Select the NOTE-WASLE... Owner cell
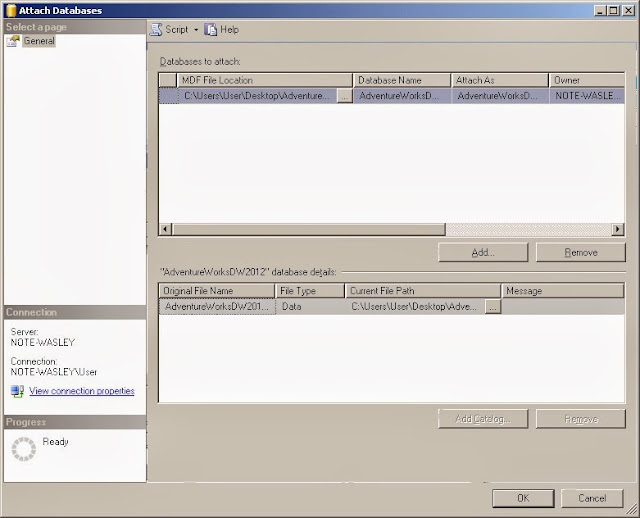The width and height of the screenshot is (640, 518). [x=587, y=96]
